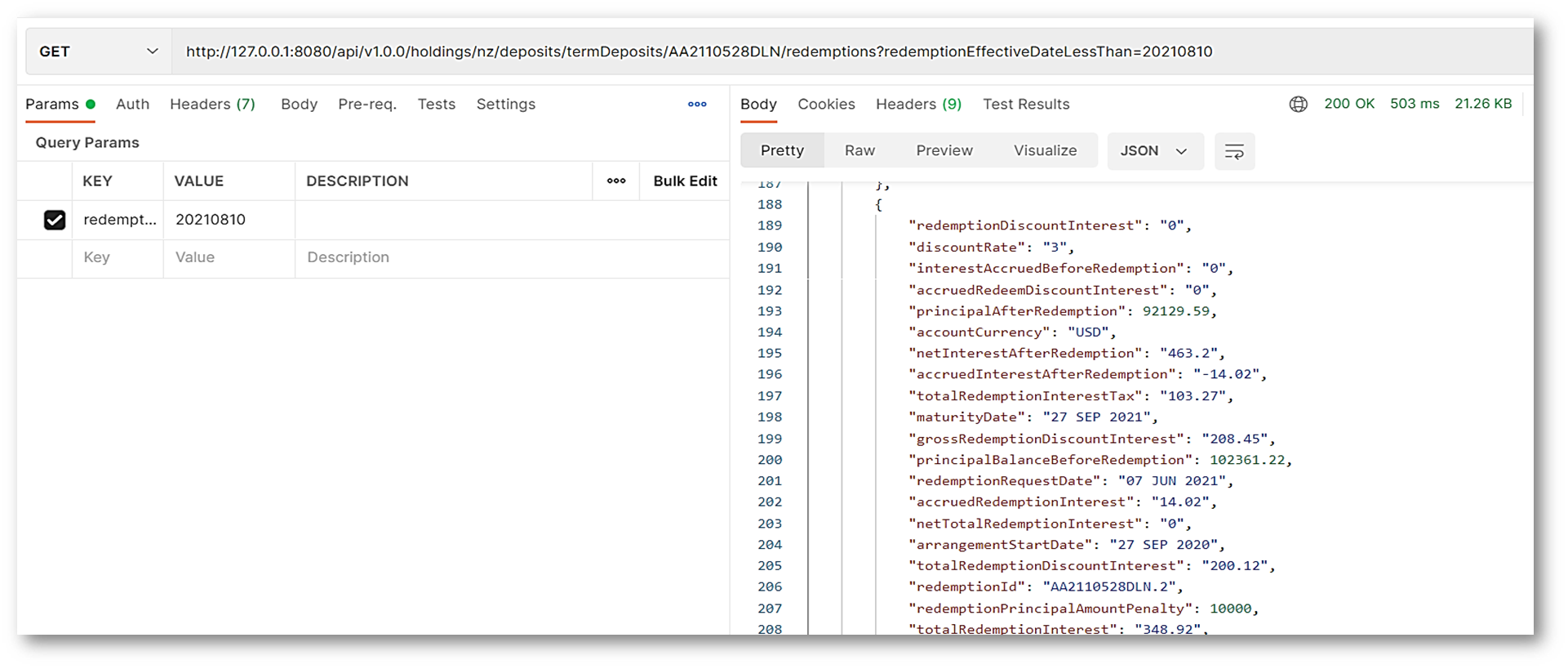Open the three-dots menu beside Settings tab
Viewport: 1568px width, 669px height.
pyautogui.click(x=696, y=105)
